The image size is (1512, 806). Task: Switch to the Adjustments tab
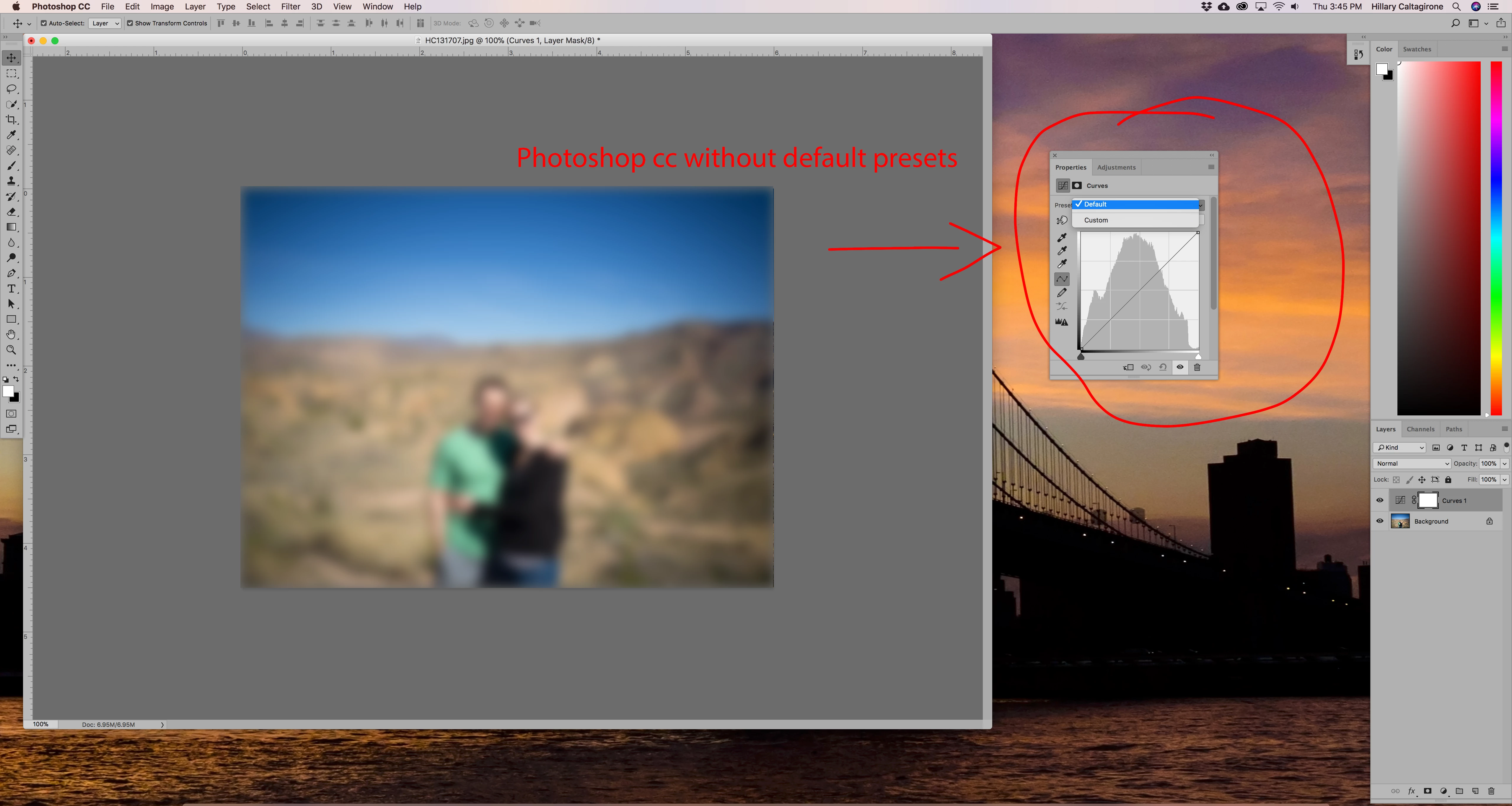(x=1116, y=167)
